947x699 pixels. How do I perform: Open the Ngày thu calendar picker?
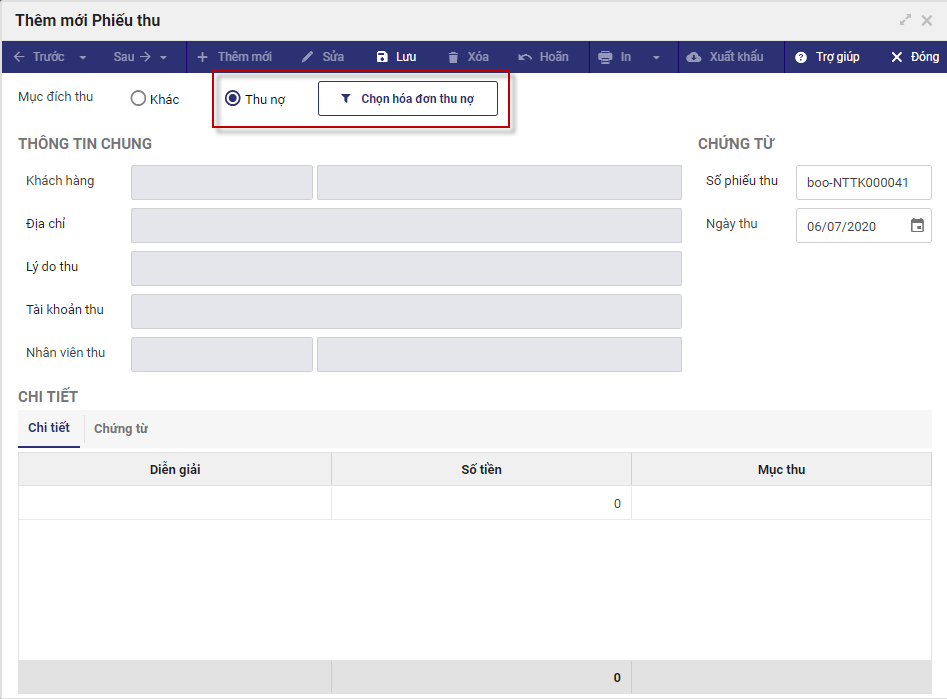point(917,225)
